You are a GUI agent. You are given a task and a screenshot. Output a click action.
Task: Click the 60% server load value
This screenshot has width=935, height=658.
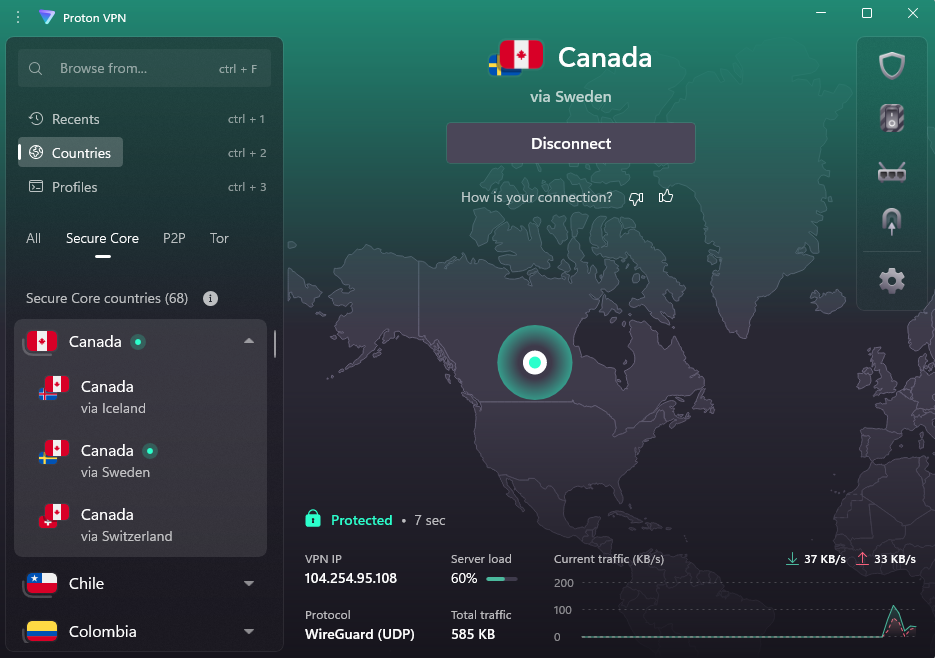(x=464, y=578)
